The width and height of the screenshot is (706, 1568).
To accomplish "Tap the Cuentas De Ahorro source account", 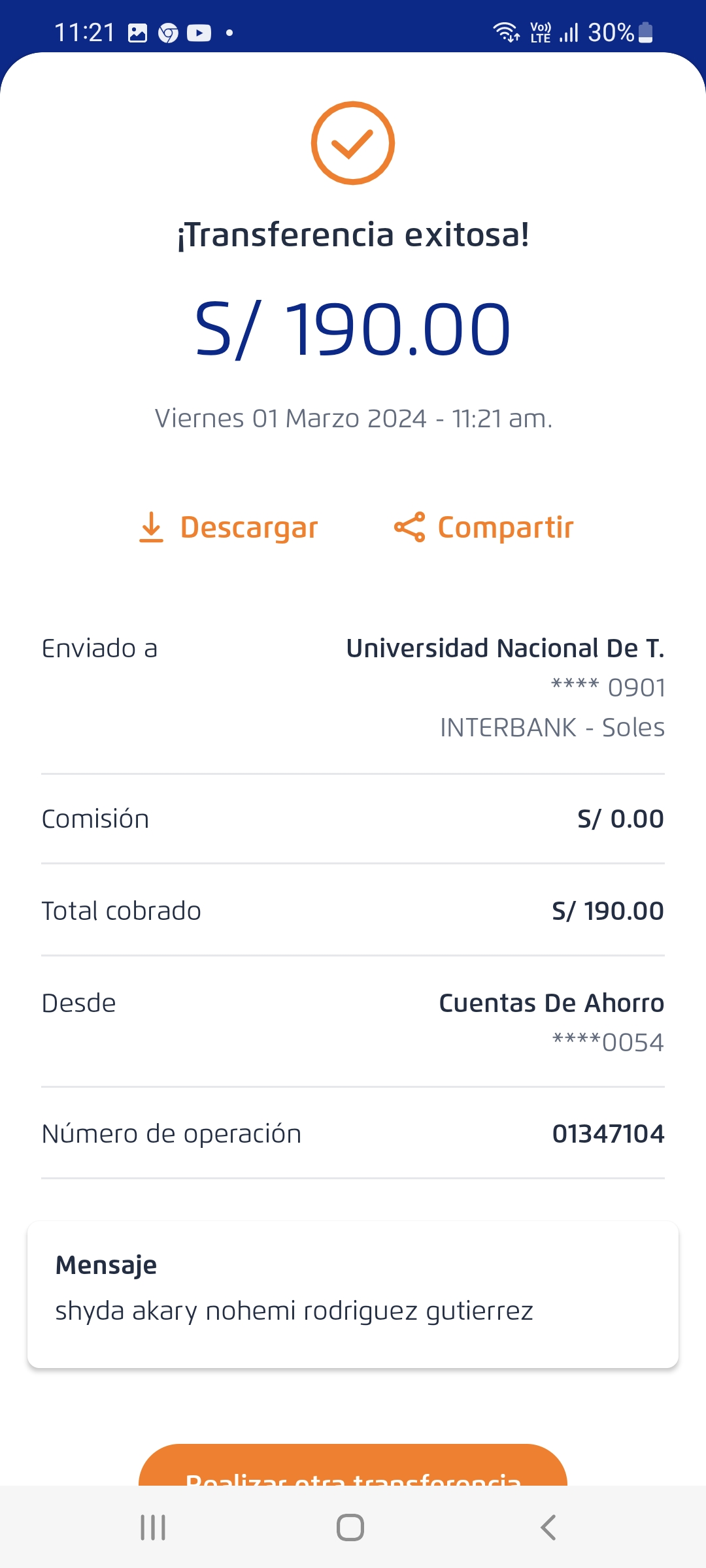I will 551,1003.
